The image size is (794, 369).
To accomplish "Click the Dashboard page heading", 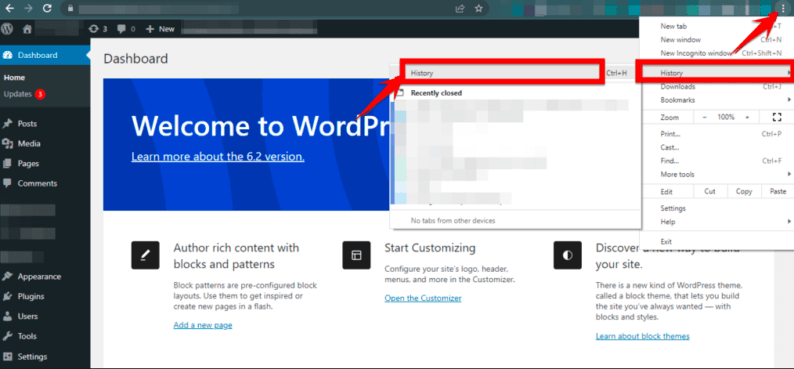I will tap(136, 59).
